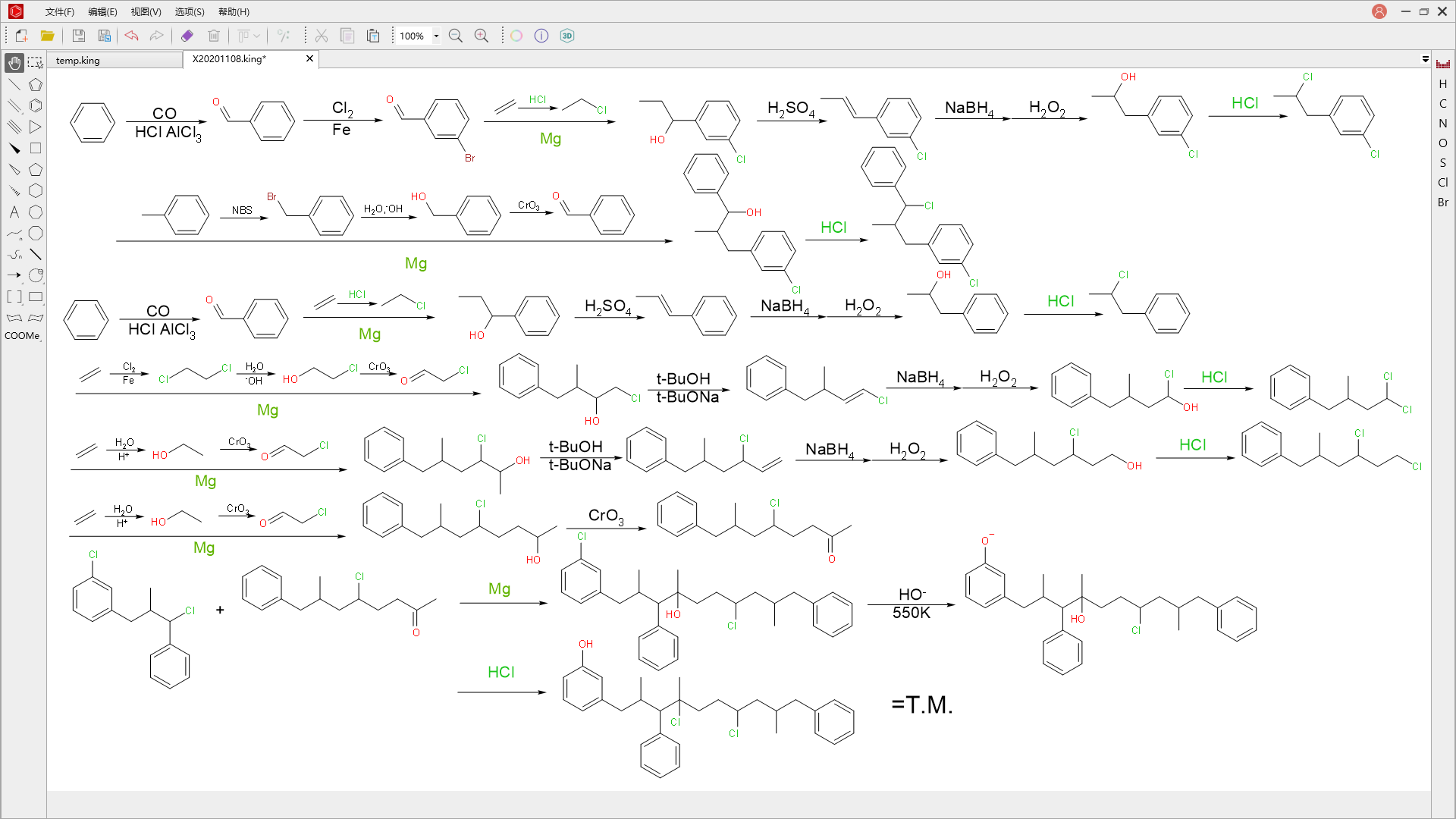Undo the last action
Screen dimensions: 1456x819
[131, 36]
